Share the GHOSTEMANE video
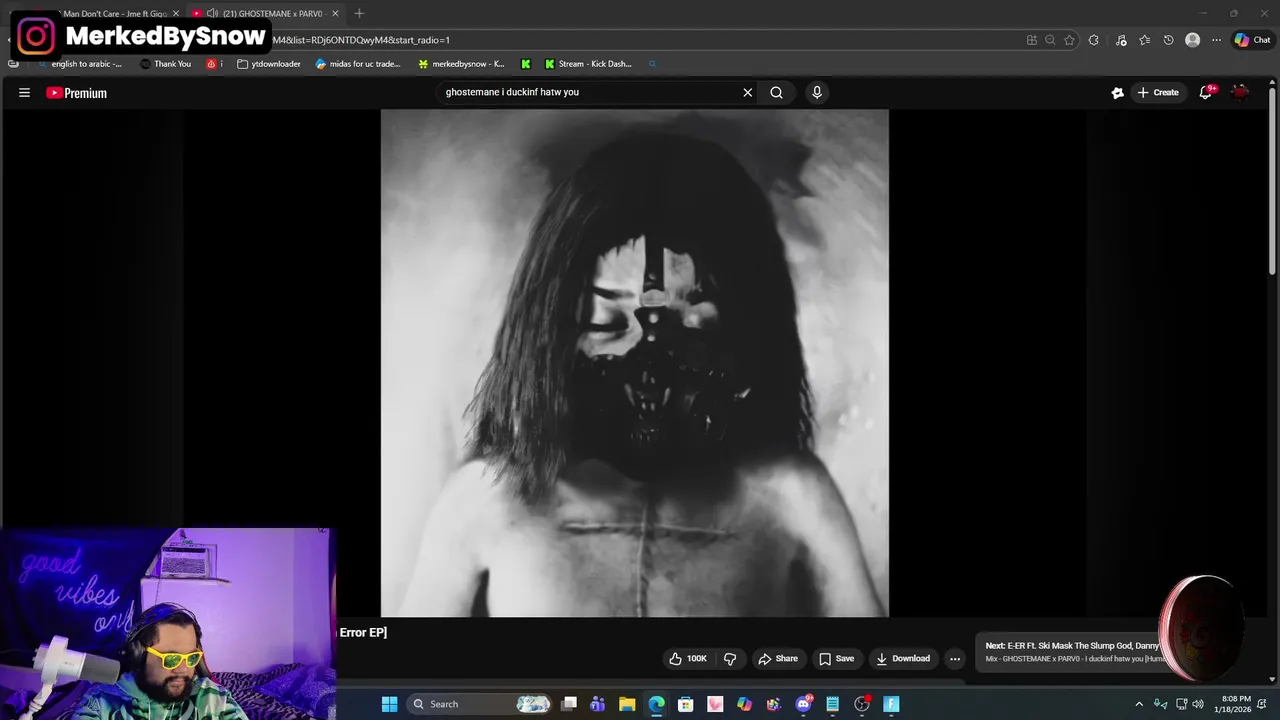This screenshot has height=720, width=1280. 778,658
